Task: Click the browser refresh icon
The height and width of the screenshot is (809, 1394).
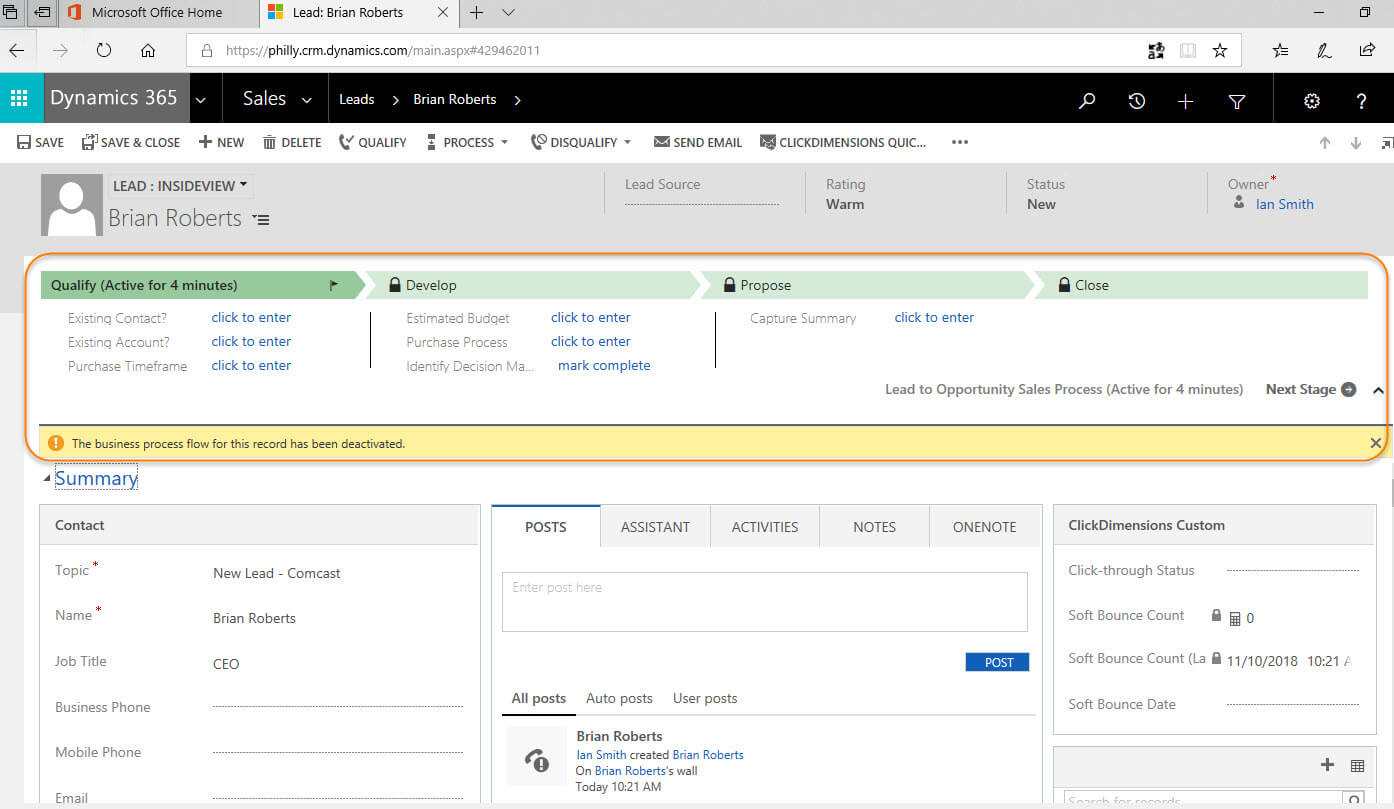Action: point(104,50)
